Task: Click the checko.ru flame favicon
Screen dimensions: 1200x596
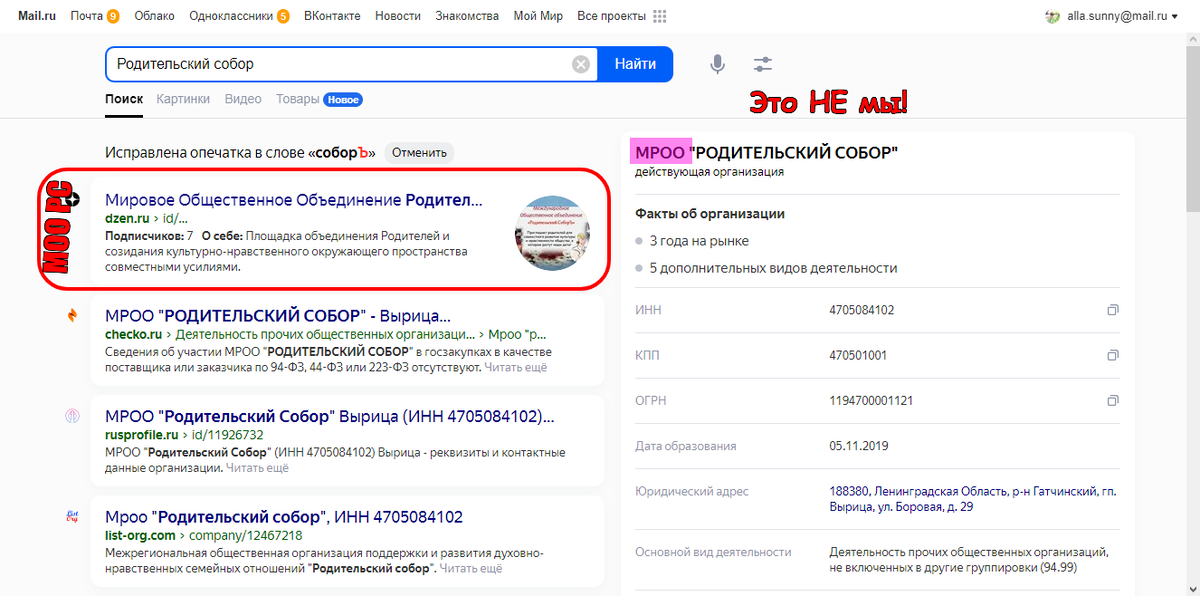Action: pos(72,315)
